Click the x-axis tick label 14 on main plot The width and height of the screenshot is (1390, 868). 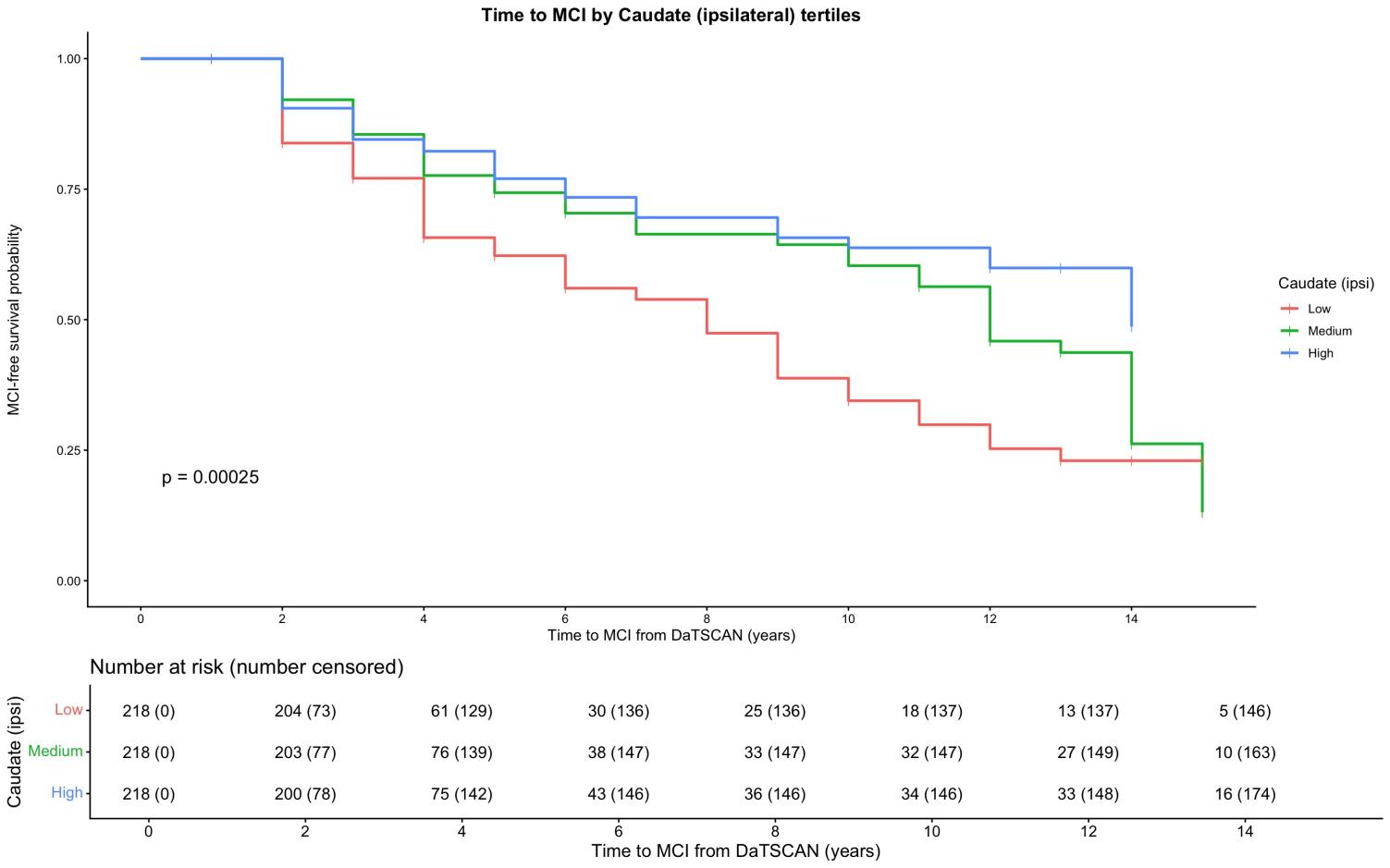point(1131,619)
